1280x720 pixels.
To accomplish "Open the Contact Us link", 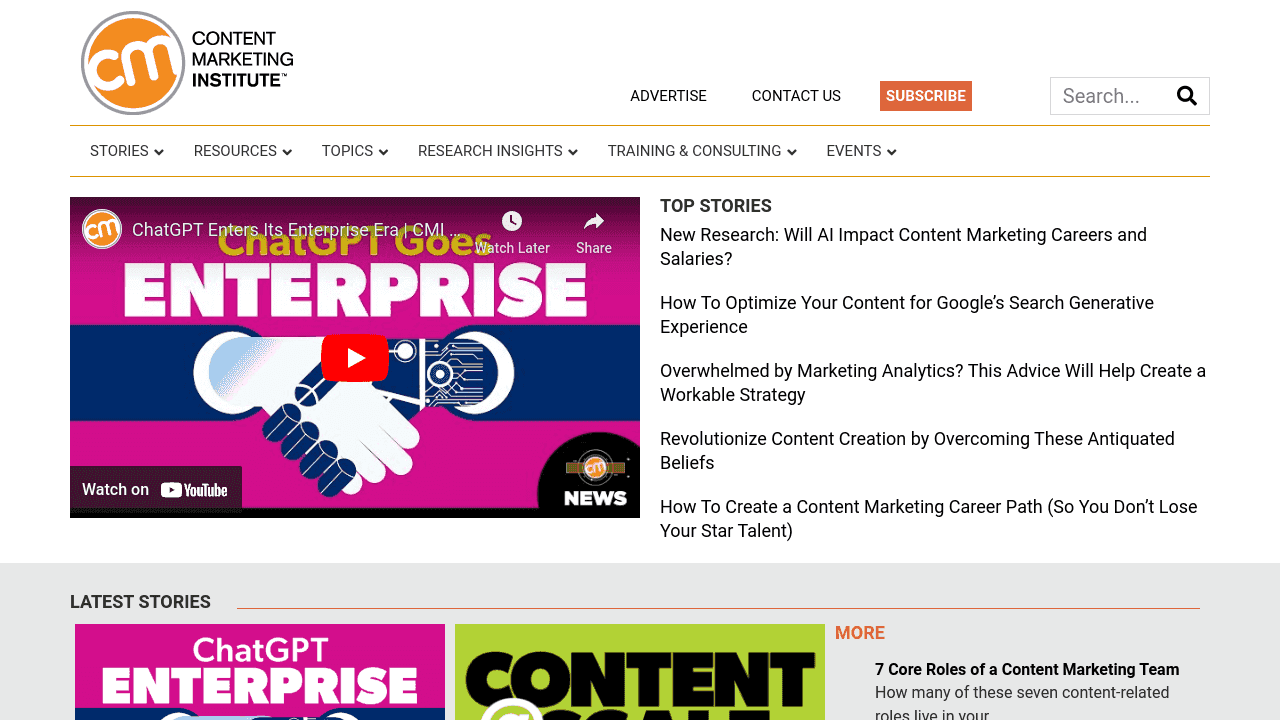I will [x=796, y=96].
